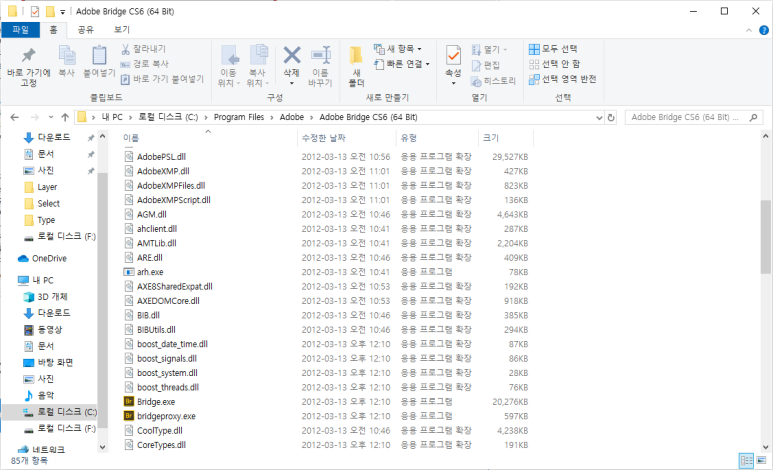Open the Type folder in sidebar
The image size is (773, 470).
(x=46, y=220)
